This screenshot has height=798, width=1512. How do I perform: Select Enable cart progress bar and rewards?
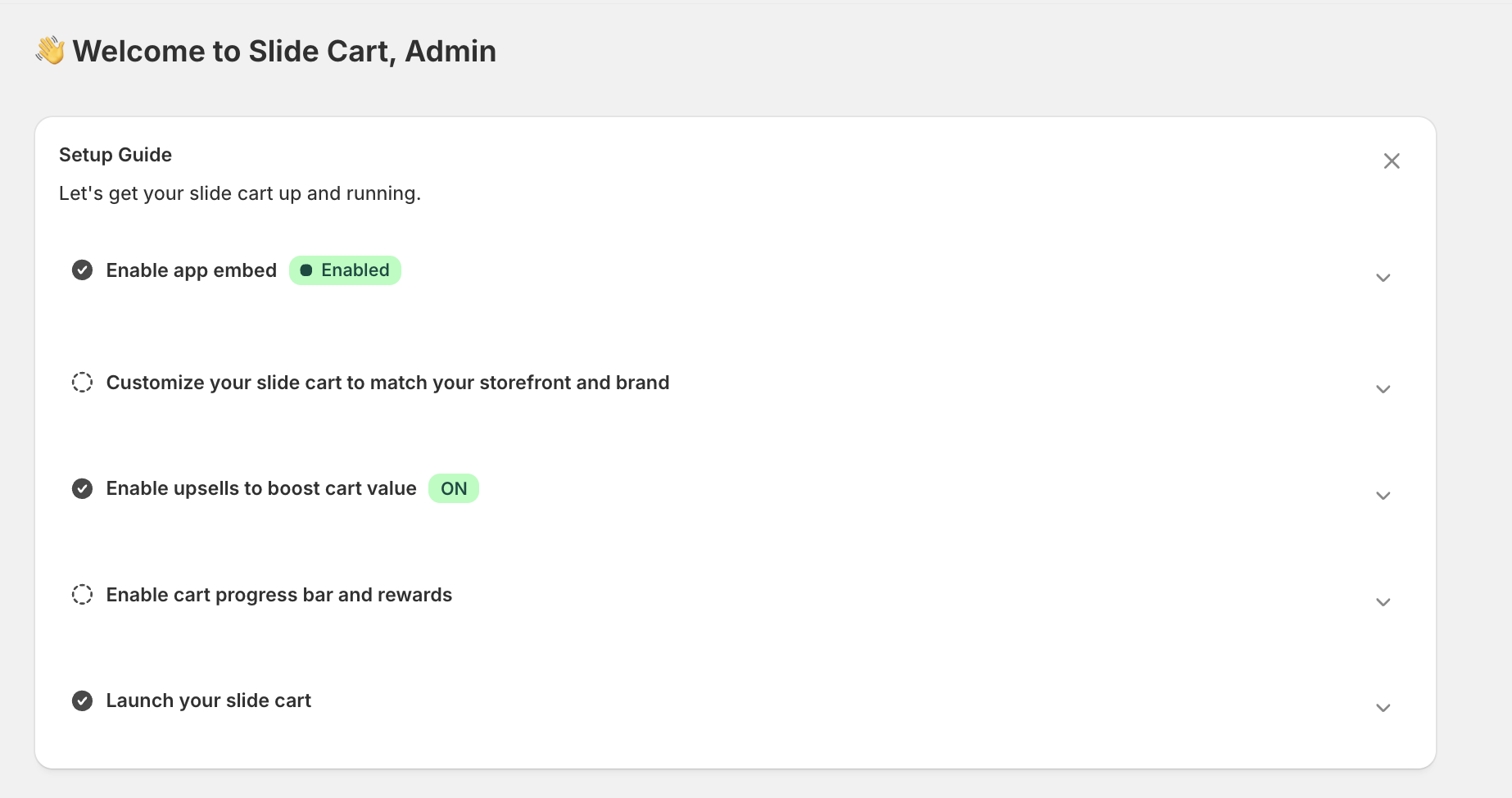click(x=279, y=595)
